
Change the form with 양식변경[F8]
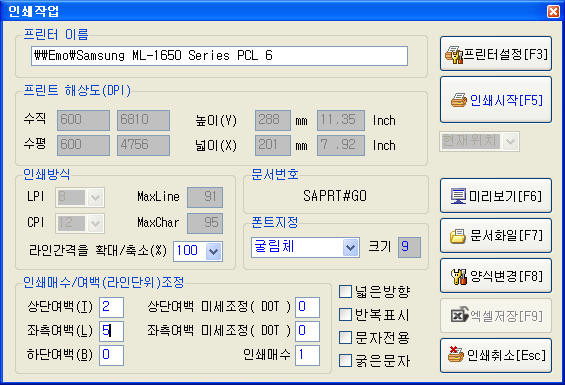coord(496,276)
